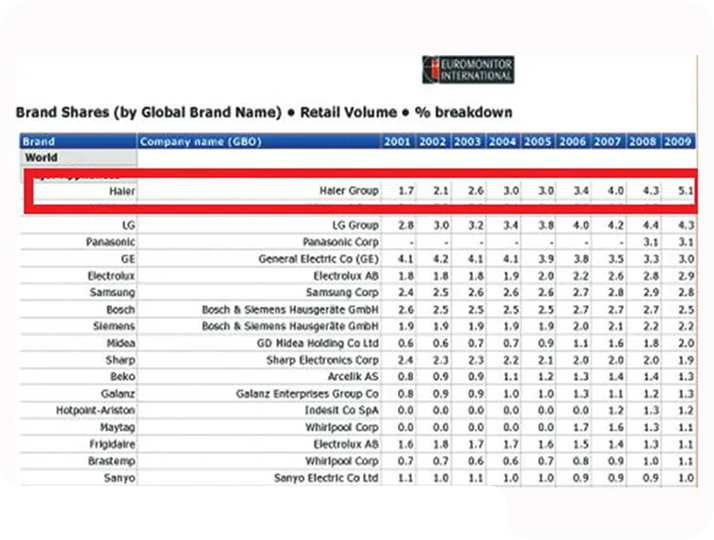Click the Beko brand cell
714x540 pixels.
point(122,377)
